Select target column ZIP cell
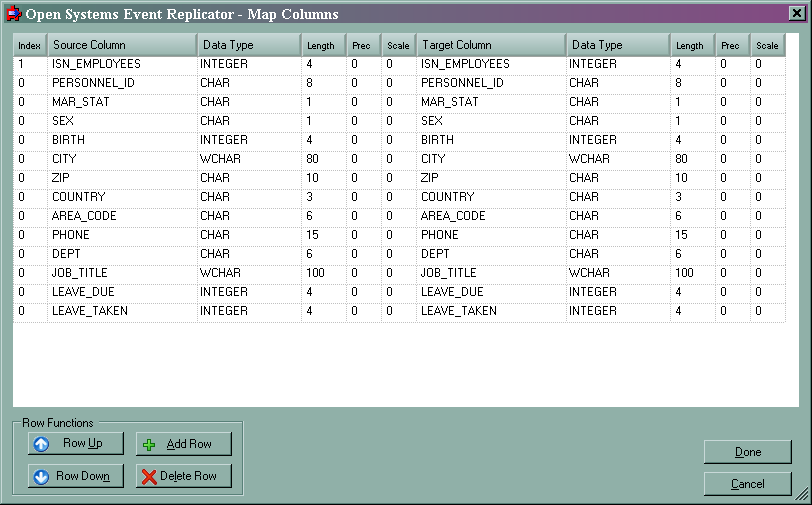 coord(491,178)
